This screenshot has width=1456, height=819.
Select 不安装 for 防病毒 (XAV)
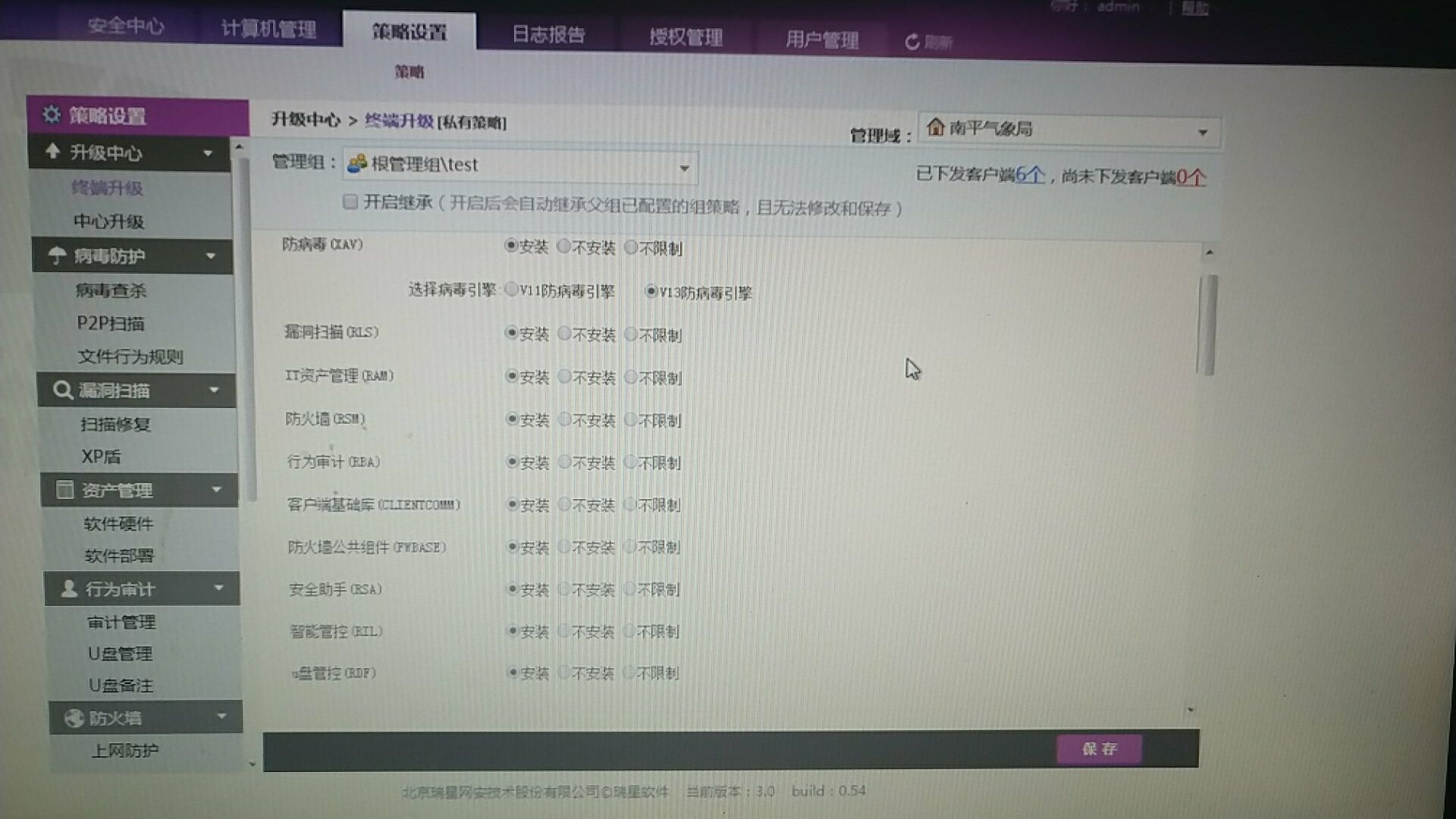pos(564,246)
